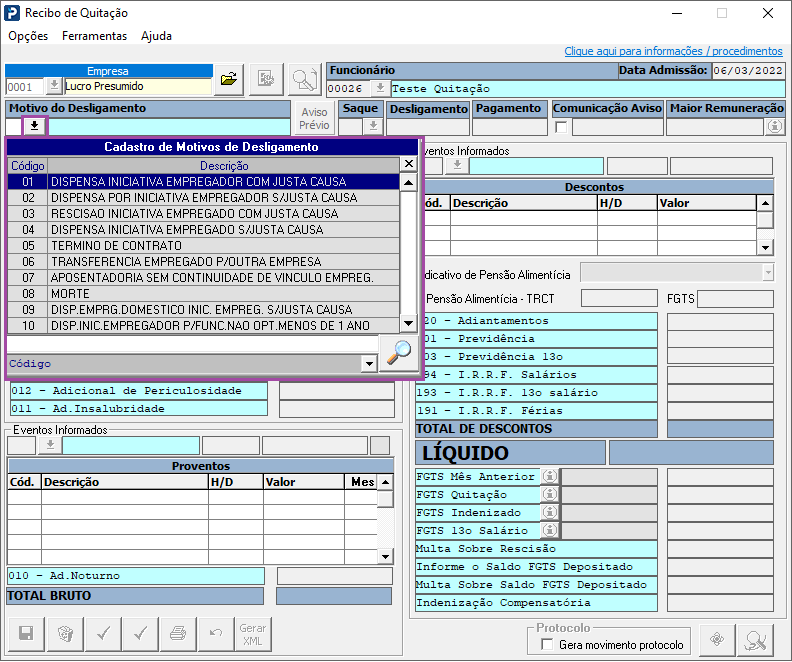792x662 pixels.
Task: Click the save diskette icon
Action: pos(26,633)
